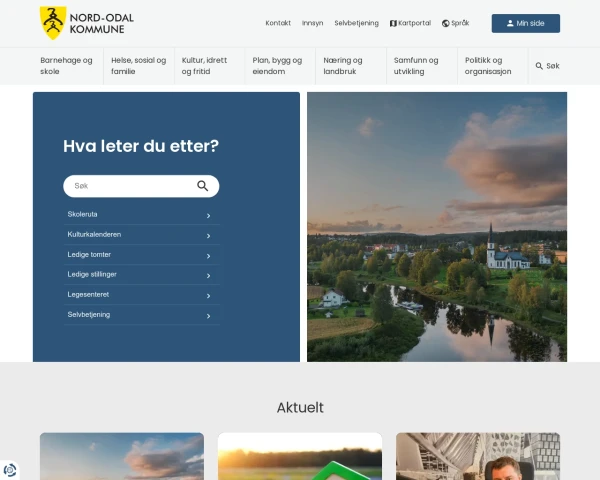
Task: Click the chevron next to Skoleruta
Action: point(209,216)
